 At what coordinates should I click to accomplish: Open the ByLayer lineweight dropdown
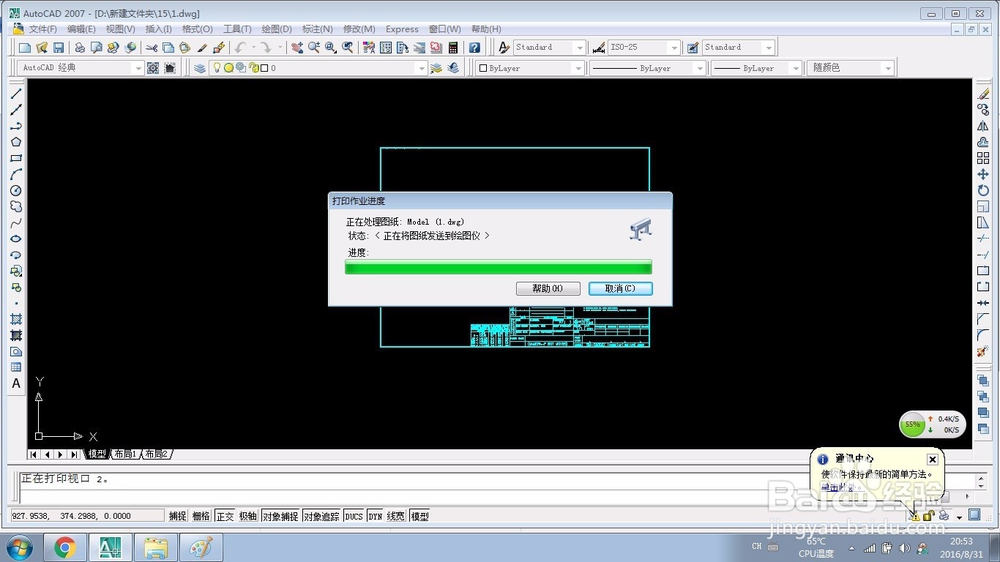pos(795,68)
